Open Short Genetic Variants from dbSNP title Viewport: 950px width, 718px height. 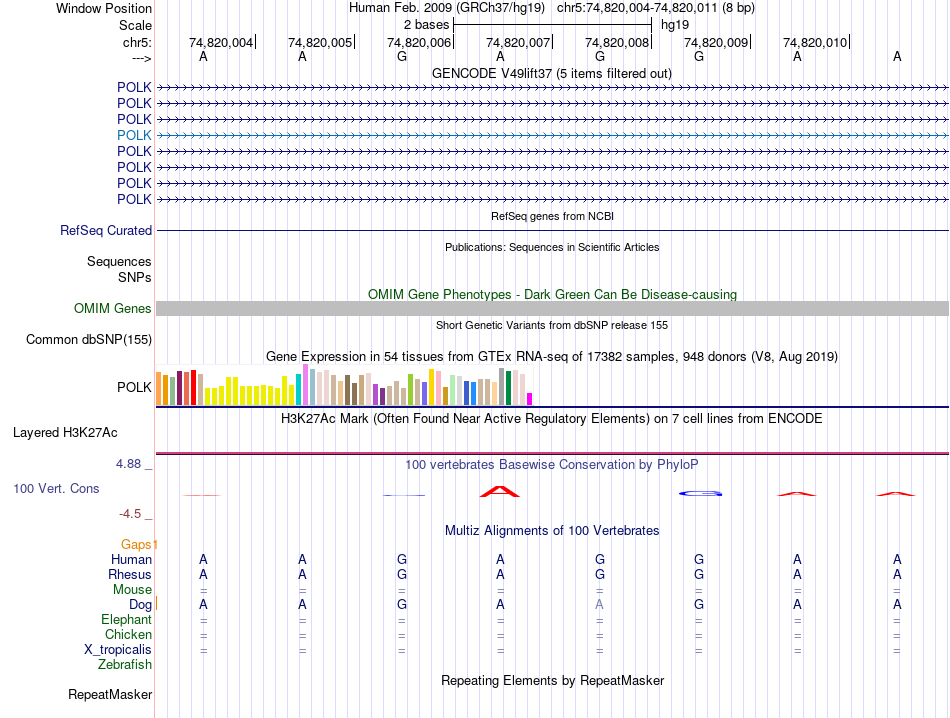552,325
